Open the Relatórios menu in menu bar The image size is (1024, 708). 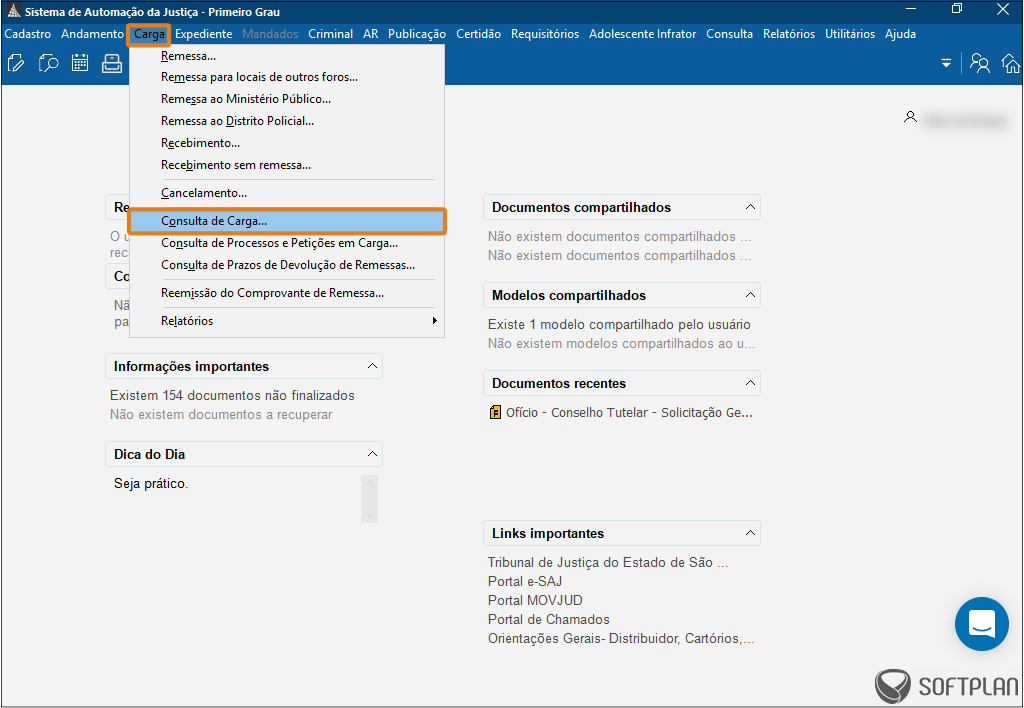[789, 34]
